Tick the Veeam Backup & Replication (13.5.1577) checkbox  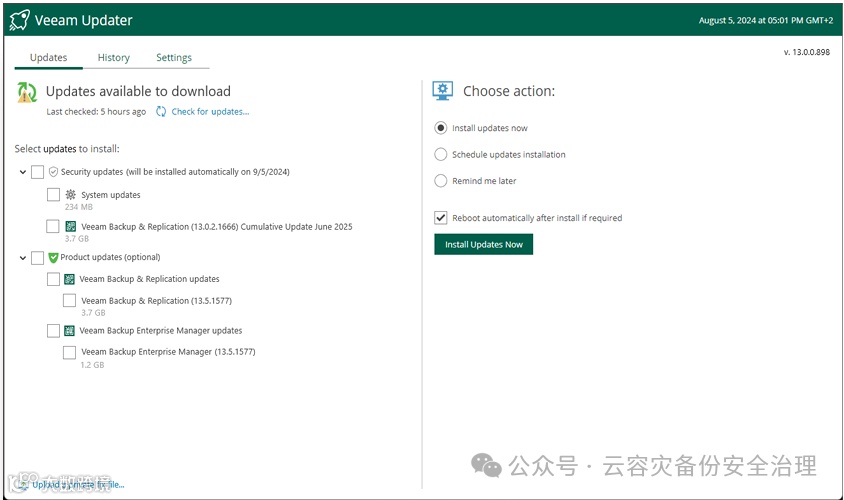(x=69, y=300)
